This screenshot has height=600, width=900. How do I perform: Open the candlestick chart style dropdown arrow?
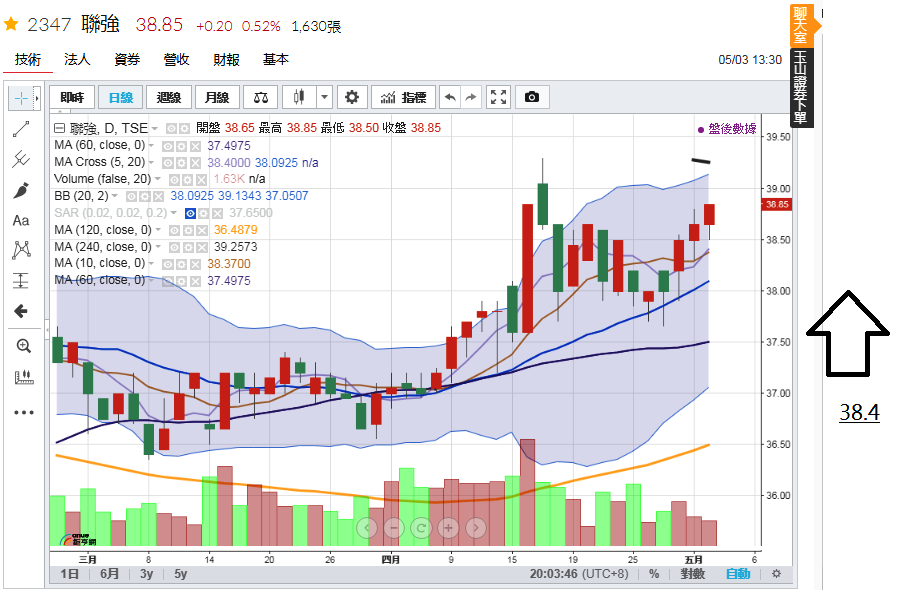coord(324,97)
